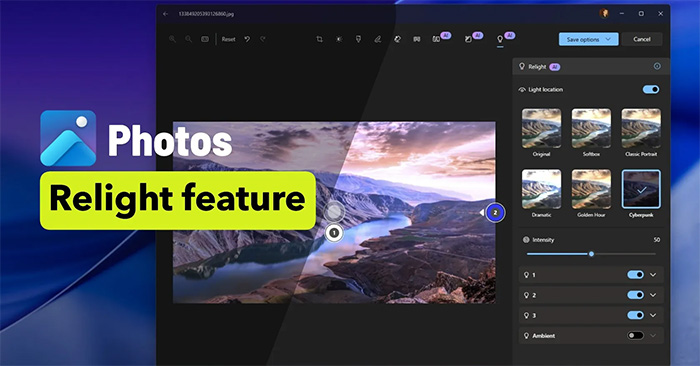The height and width of the screenshot is (366, 700).
Task: Open the Adjustment brightness tool
Action: pyautogui.click(x=339, y=39)
